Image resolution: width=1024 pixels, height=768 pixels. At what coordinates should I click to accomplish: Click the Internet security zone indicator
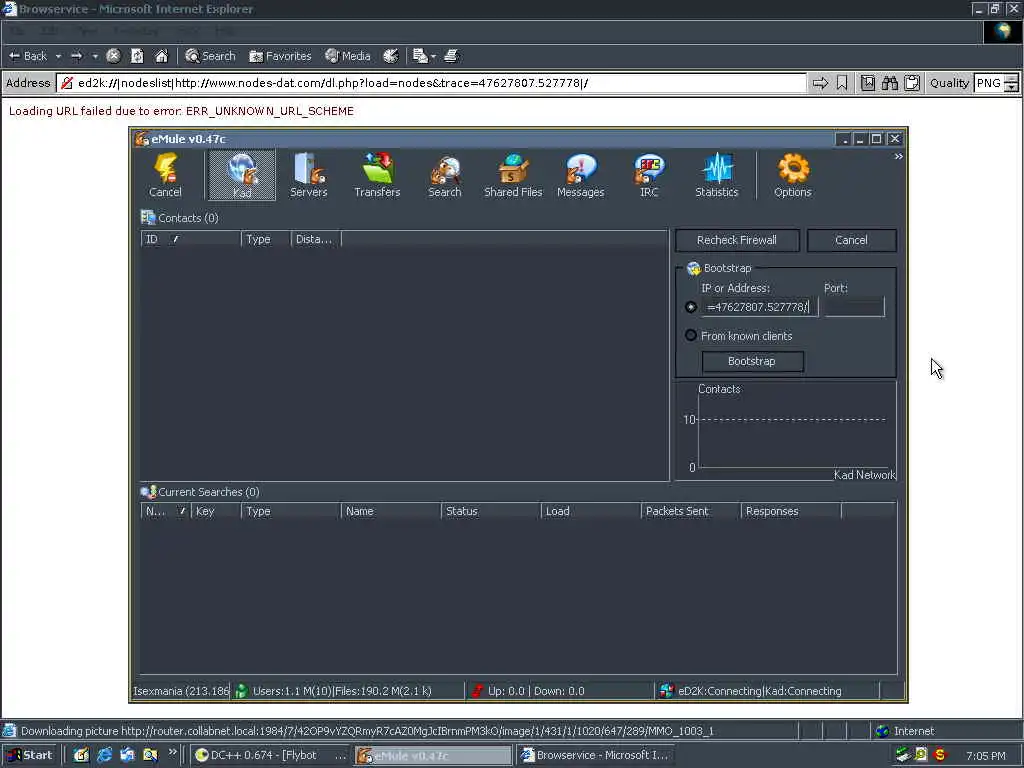[905, 731]
